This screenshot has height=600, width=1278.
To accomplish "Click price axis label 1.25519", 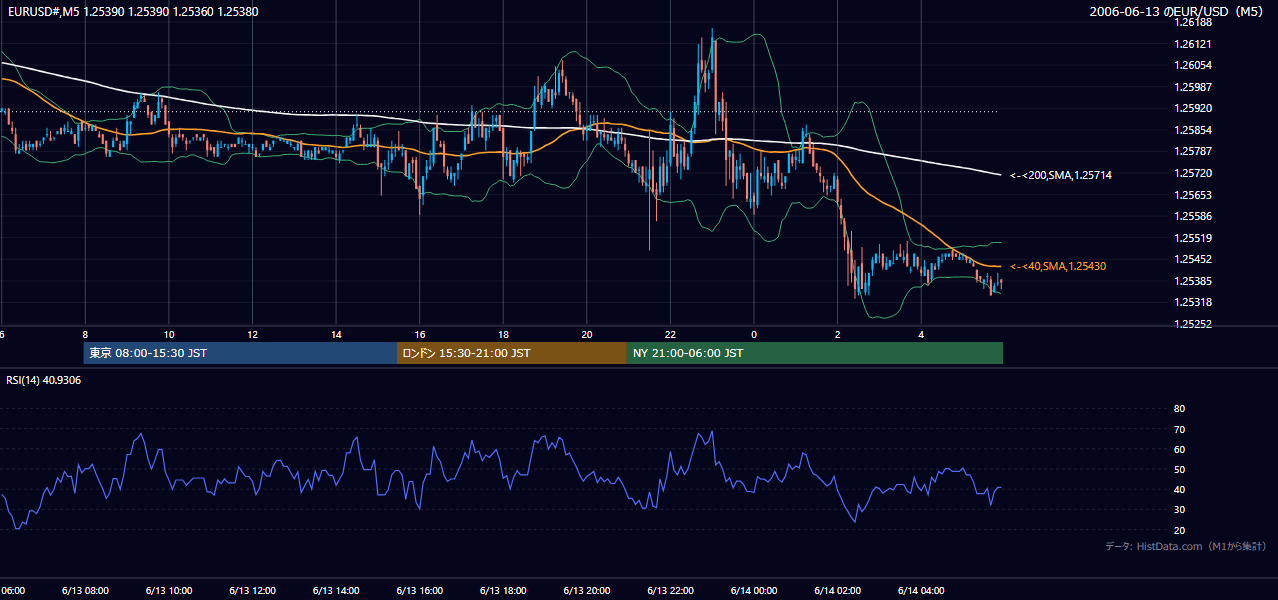I will [x=1193, y=238].
